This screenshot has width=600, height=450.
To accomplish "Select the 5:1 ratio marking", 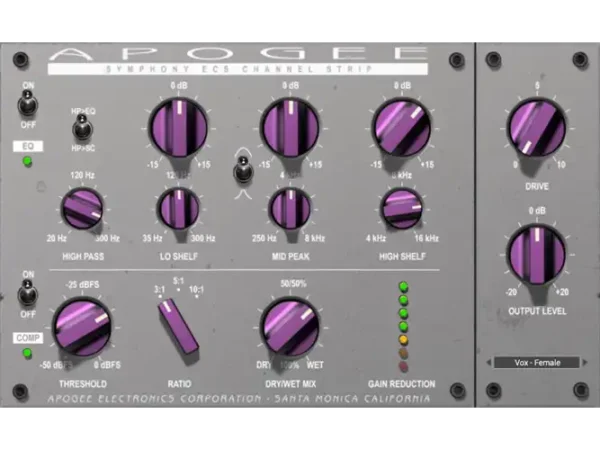I will pos(178,282).
